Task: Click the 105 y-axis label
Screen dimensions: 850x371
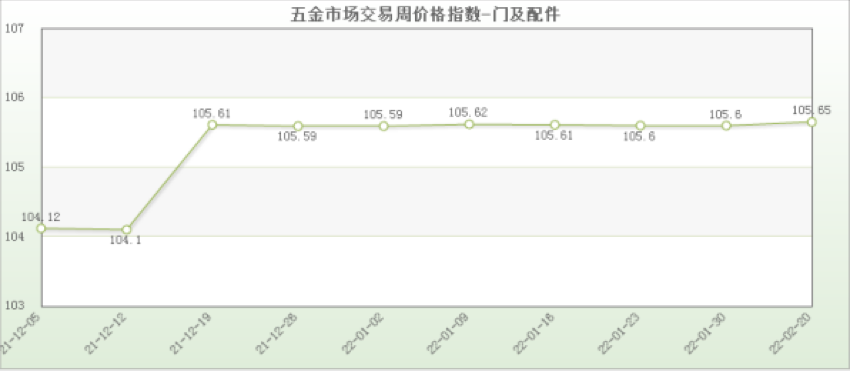Action: (x=11, y=167)
